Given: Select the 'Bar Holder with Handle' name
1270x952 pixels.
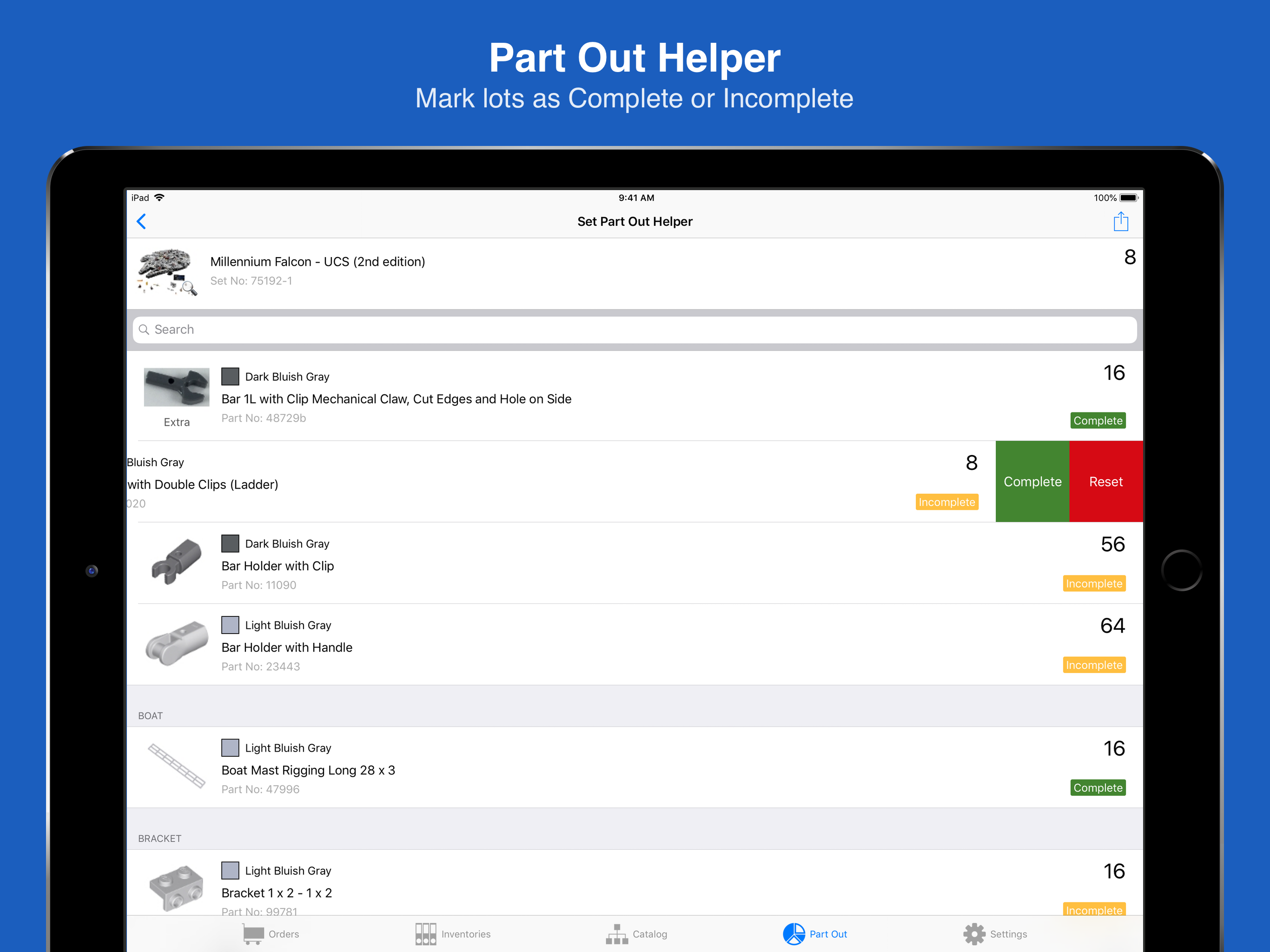Looking at the screenshot, I should [x=287, y=648].
